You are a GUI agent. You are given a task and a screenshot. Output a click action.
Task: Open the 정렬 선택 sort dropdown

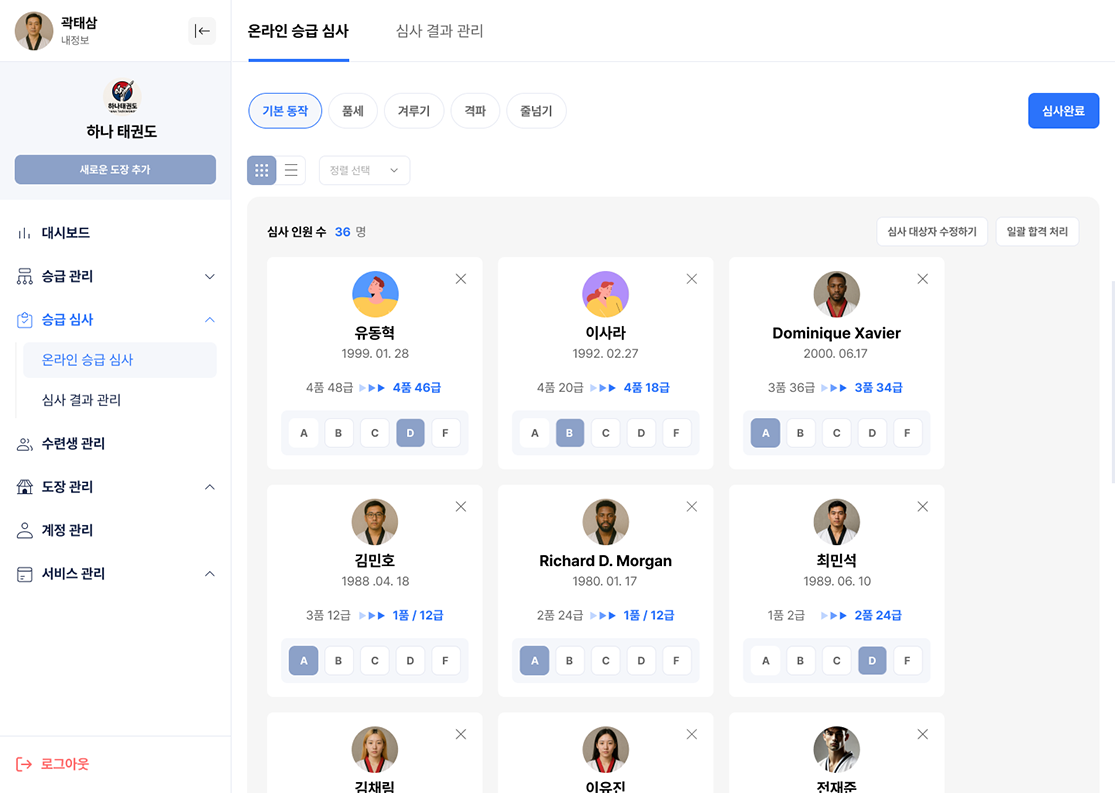click(x=364, y=170)
